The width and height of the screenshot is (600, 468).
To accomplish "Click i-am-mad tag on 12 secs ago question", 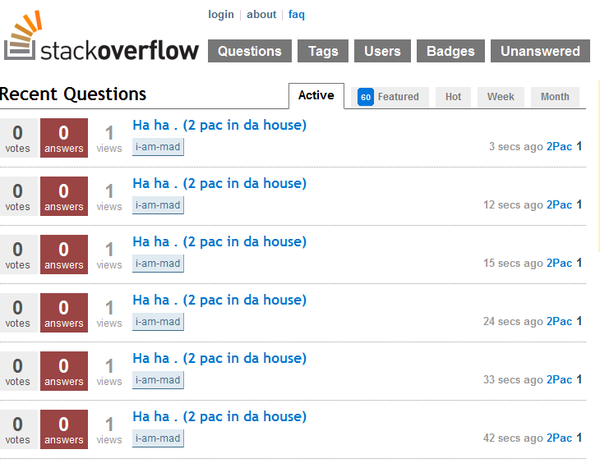I will pos(158,205).
